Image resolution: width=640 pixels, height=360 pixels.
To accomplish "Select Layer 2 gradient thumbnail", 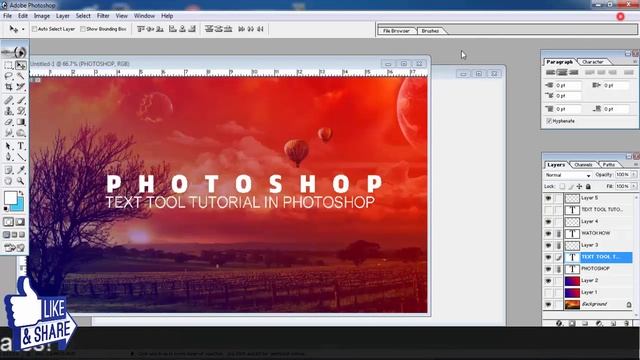I will (x=572, y=281).
